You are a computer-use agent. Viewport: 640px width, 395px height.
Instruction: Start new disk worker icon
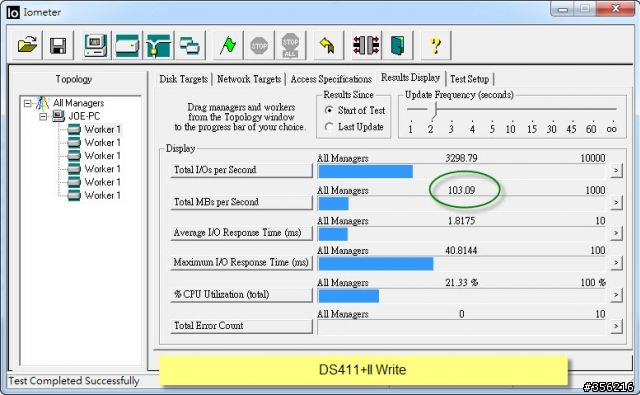pos(127,45)
